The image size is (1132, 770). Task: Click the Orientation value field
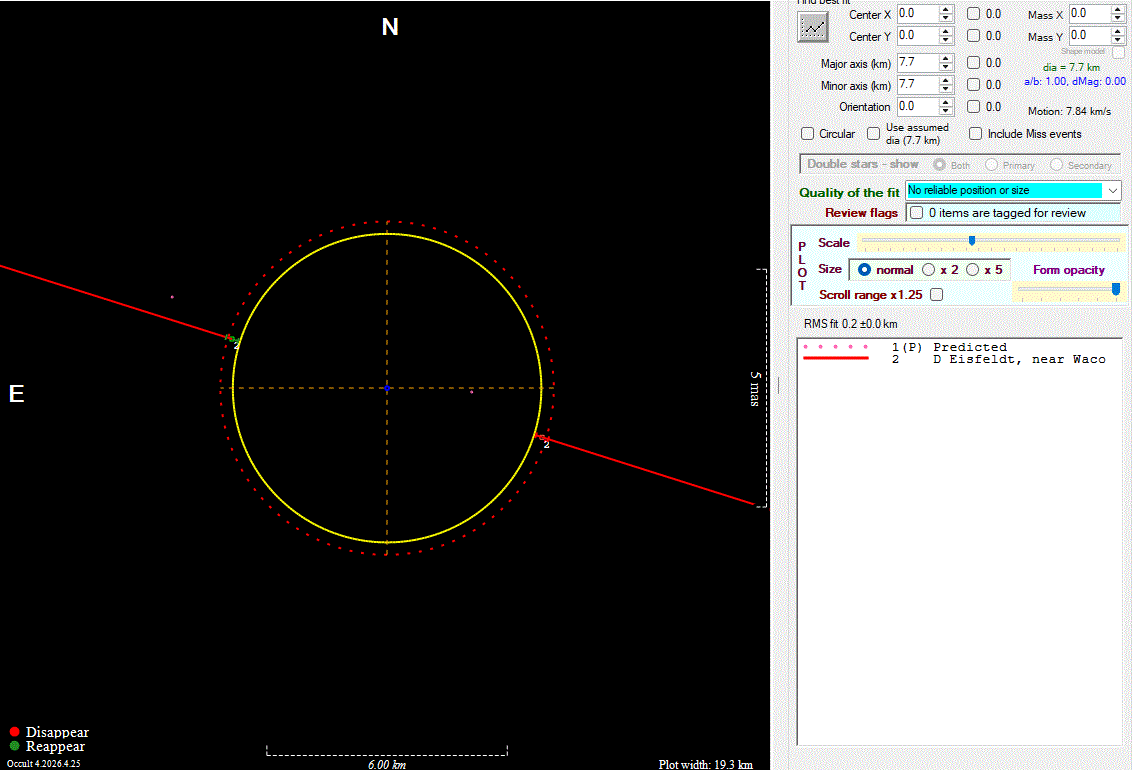point(917,106)
